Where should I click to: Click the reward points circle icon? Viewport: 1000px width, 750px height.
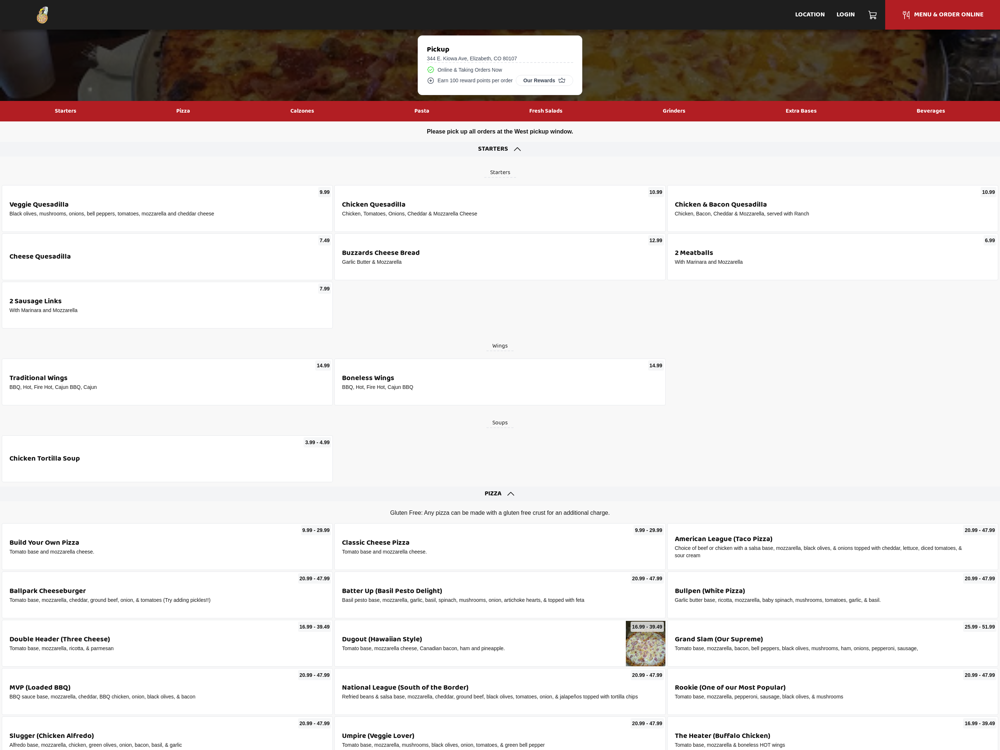[430, 80]
